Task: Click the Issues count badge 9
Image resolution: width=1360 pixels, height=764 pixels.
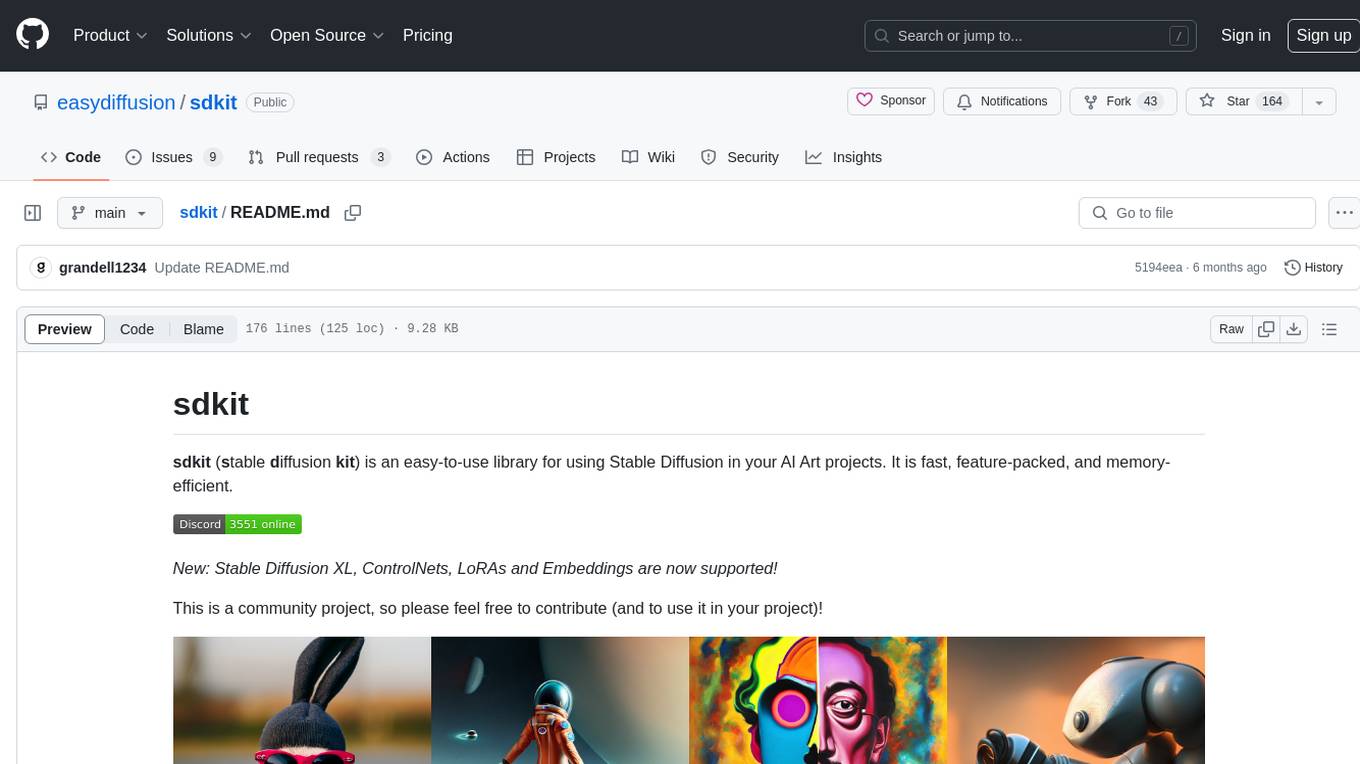Action: [212, 157]
